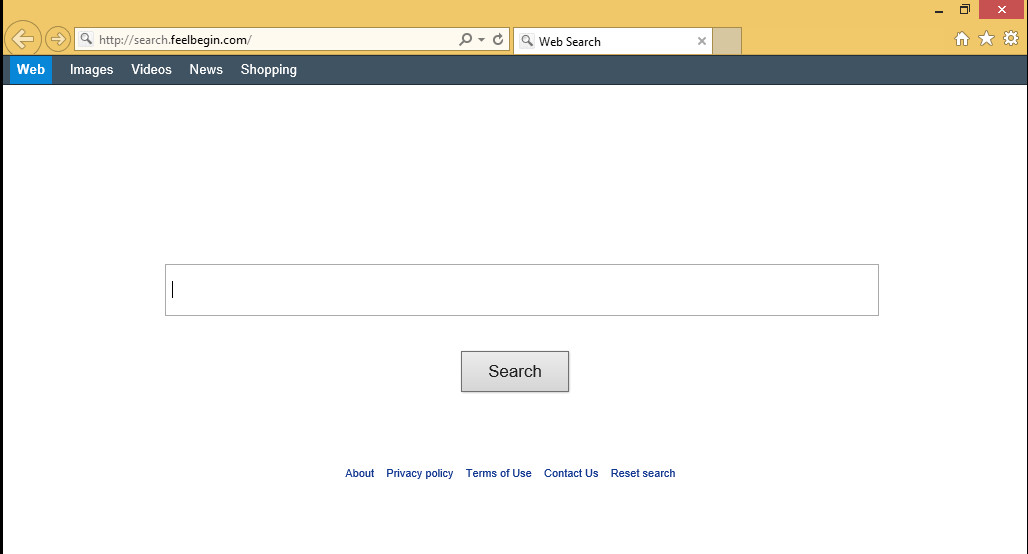Switch to Shopping search
Screen dimensions: 1028x554
point(269,69)
